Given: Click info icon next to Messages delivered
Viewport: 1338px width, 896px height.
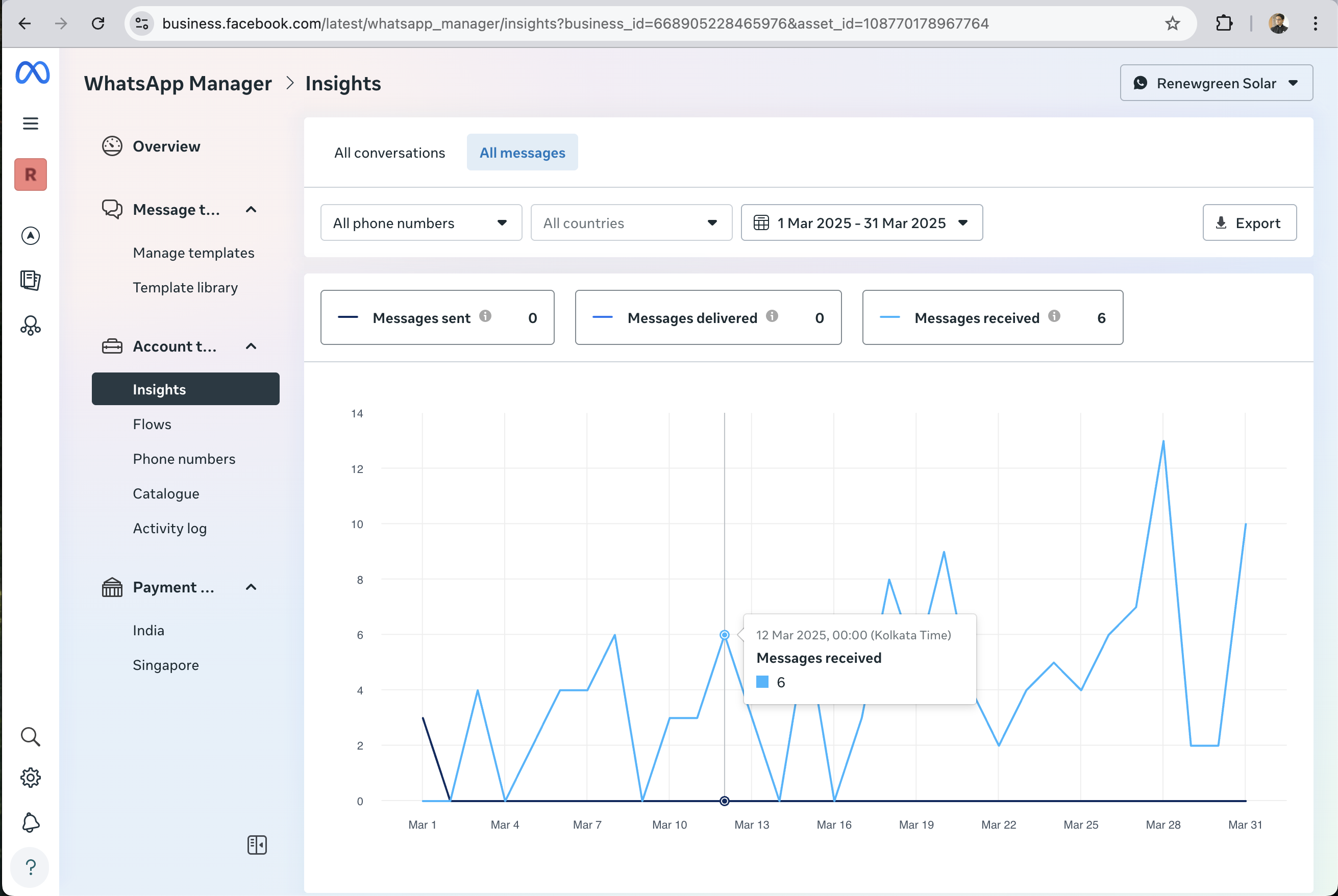Looking at the screenshot, I should pyautogui.click(x=772, y=316).
